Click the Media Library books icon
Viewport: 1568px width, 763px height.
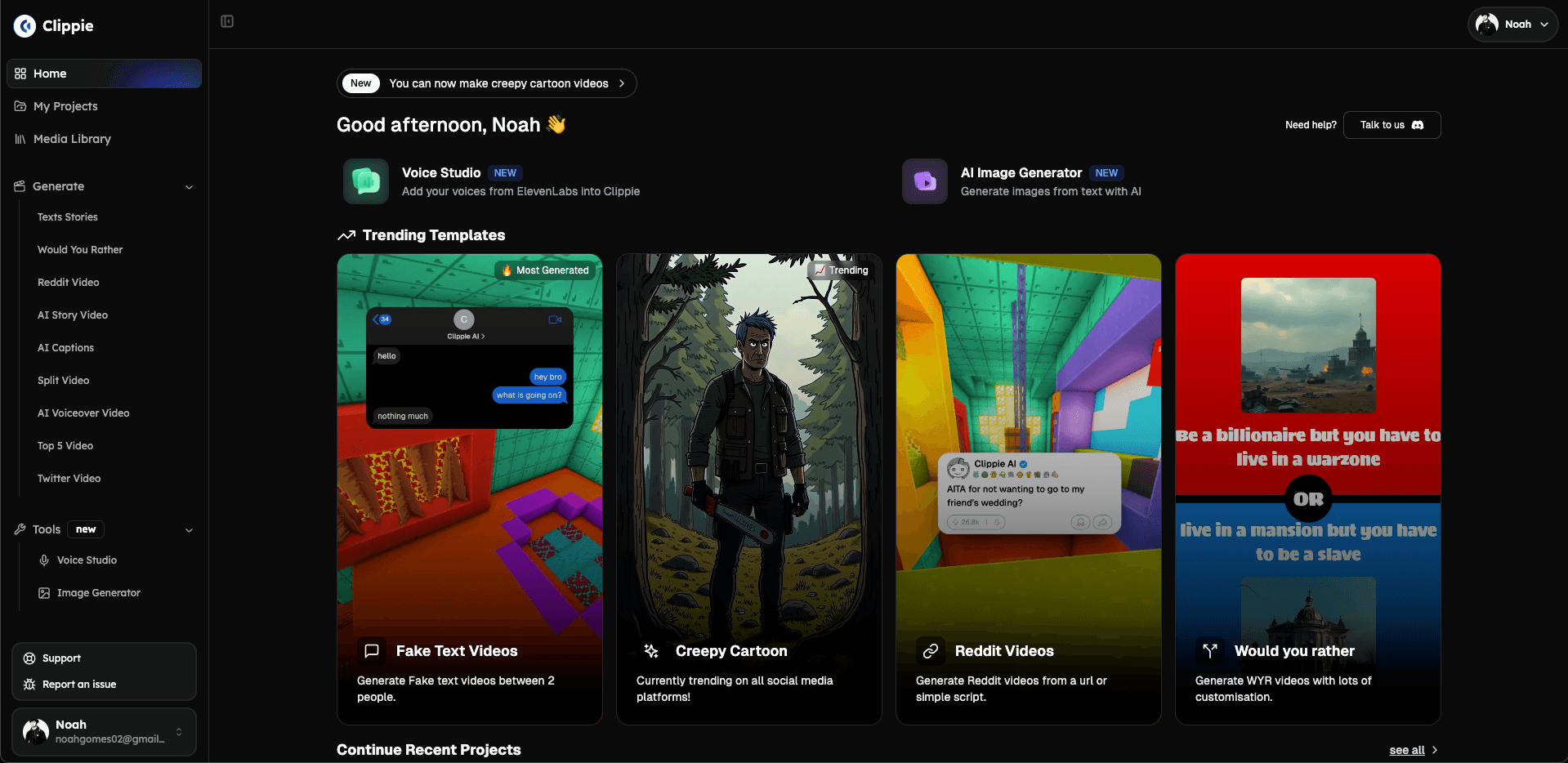[20, 139]
